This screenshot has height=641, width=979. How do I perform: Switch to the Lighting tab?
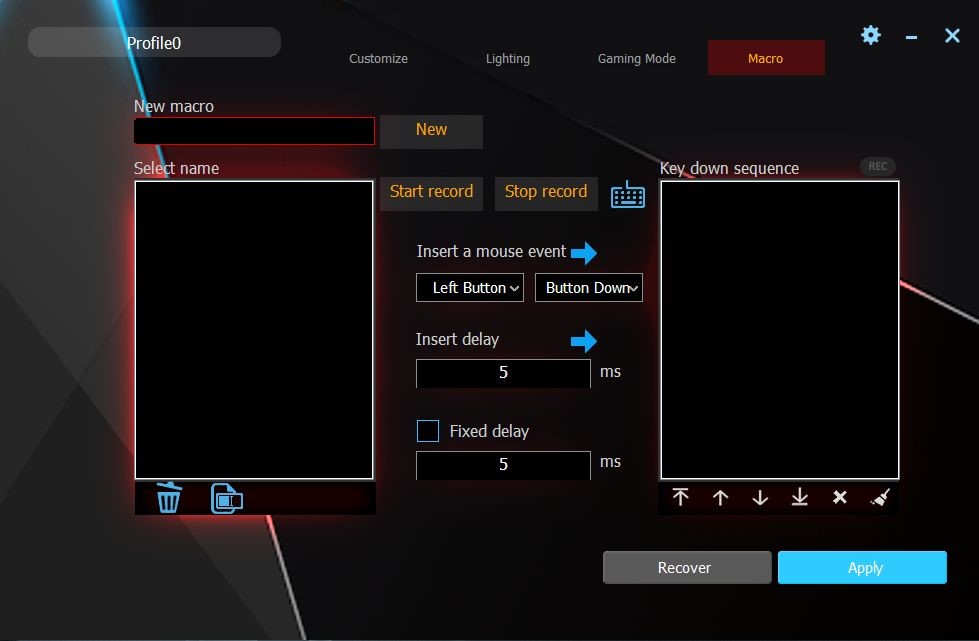(508, 59)
